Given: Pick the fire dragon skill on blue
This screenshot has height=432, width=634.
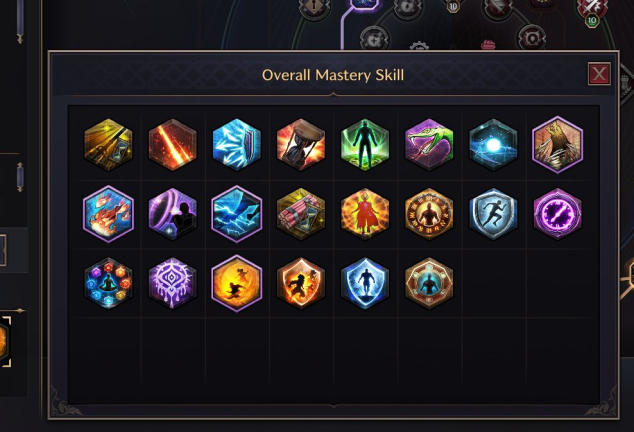Looking at the screenshot, I should coord(108,214).
